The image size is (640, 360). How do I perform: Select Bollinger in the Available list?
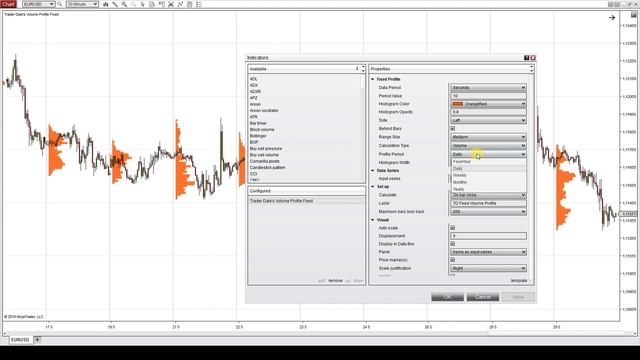258,136
